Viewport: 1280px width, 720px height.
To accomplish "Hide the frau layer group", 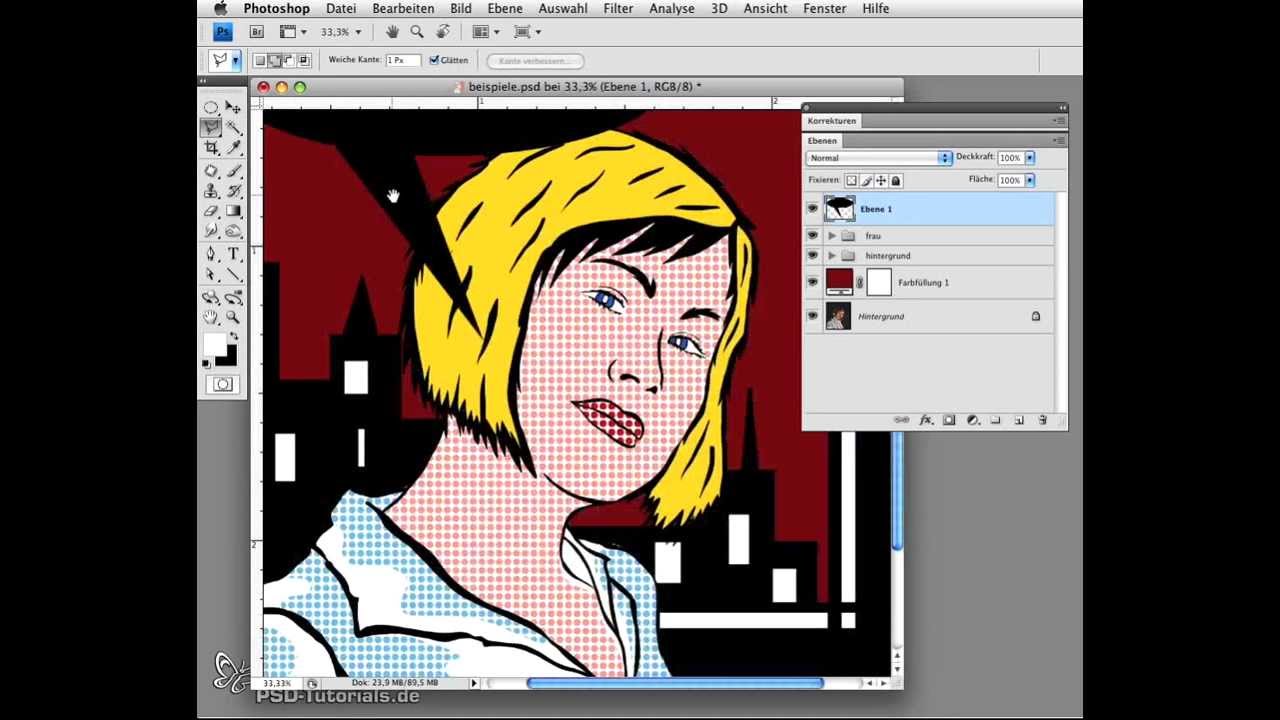I will [x=812, y=236].
